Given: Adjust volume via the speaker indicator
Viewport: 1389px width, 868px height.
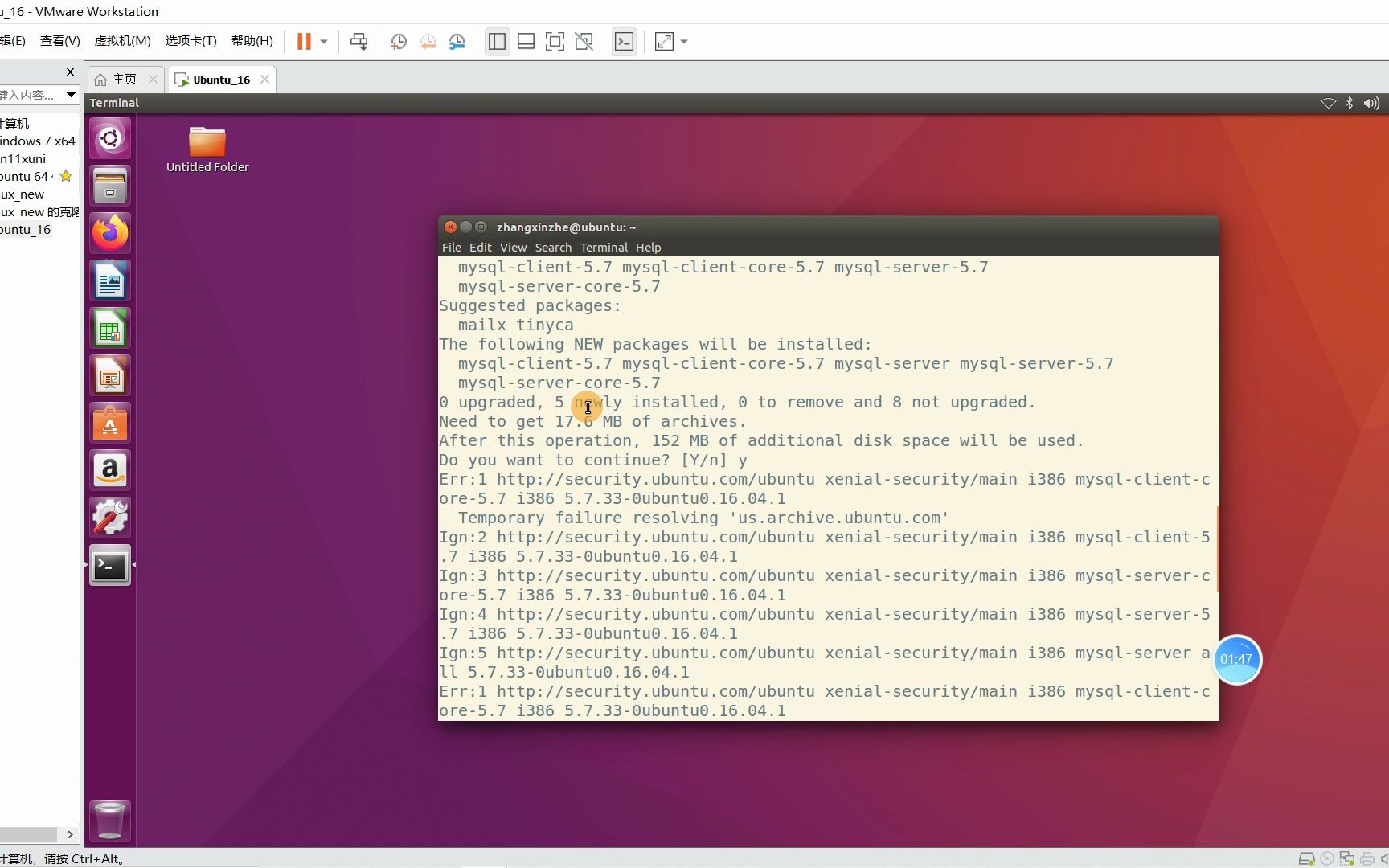Looking at the screenshot, I should [1371, 103].
